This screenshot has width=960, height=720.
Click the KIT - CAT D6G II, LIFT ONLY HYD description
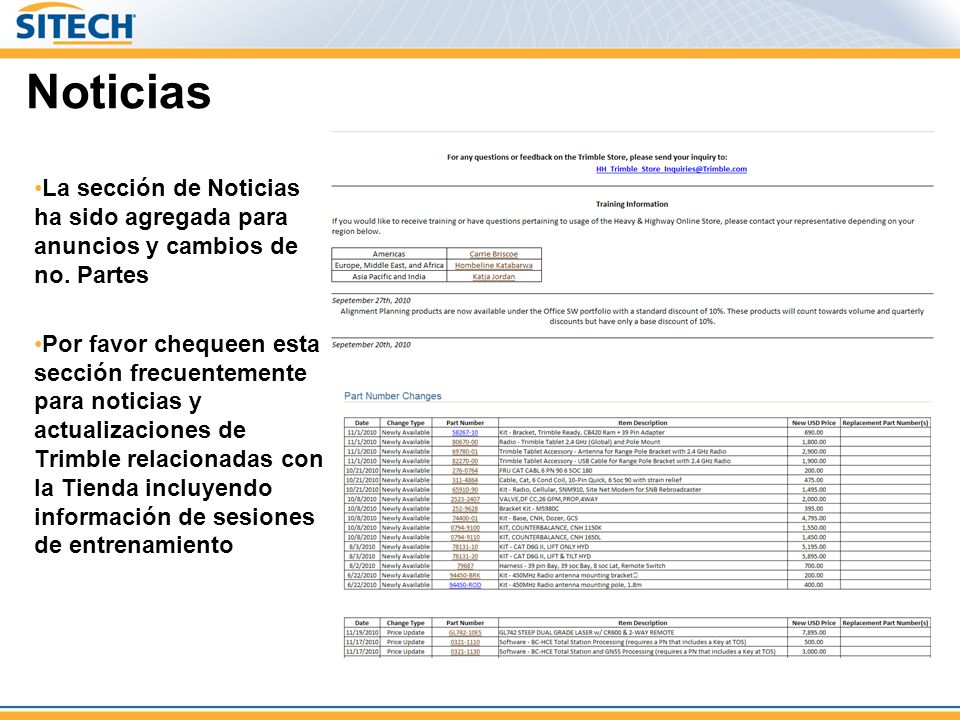544,547
